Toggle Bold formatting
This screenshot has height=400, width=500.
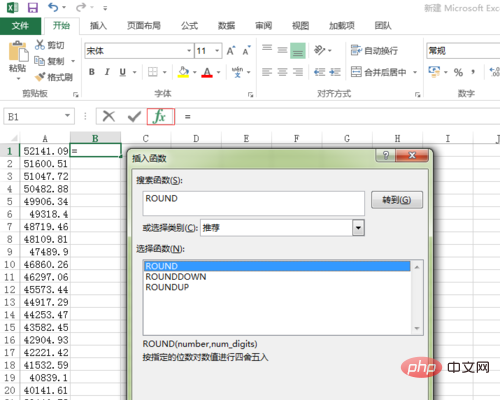(x=92, y=72)
